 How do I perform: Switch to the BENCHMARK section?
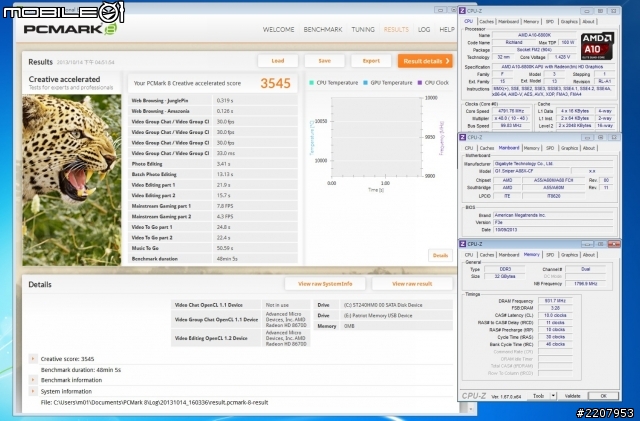[x=323, y=29]
